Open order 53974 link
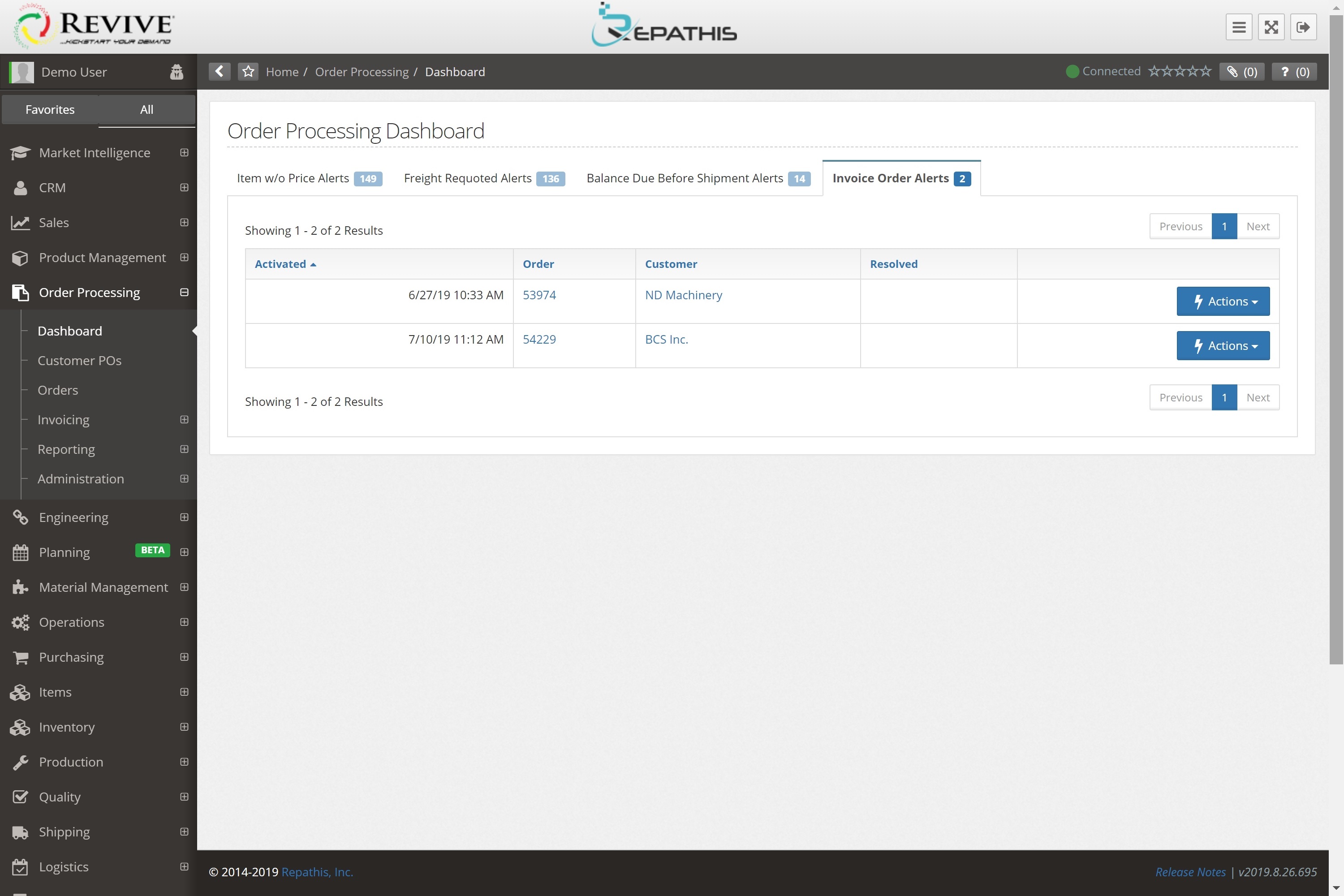This screenshot has height=896, width=1344. 539,295
